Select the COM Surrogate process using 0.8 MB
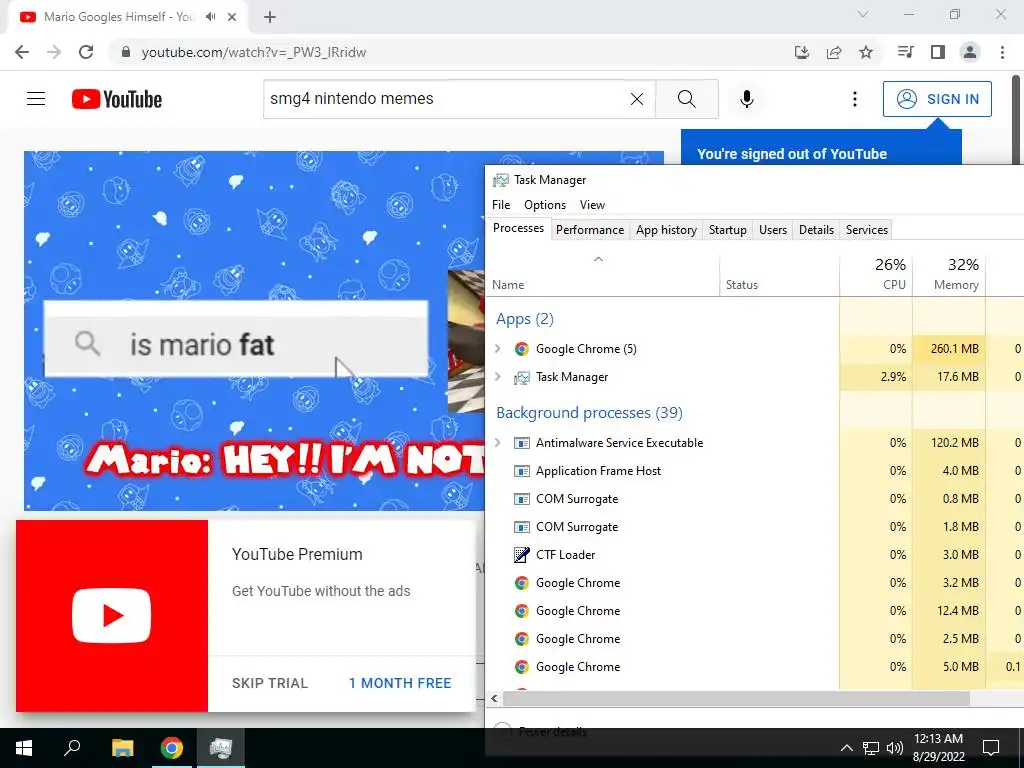Viewport: 1024px width, 768px height. [x=755, y=499]
